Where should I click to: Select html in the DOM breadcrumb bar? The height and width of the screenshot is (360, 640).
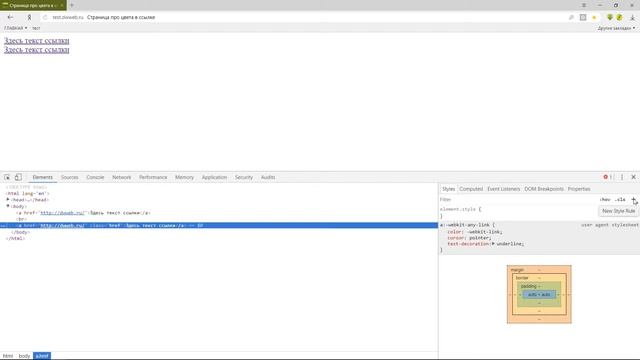coord(8,356)
